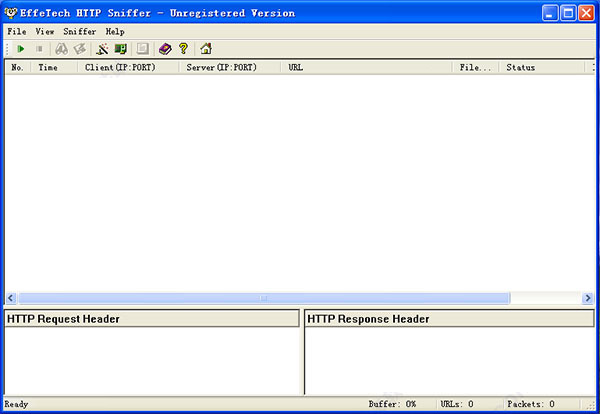Click the Ready status text
Screen dimensions: 600x414
[x=16, y=404]
